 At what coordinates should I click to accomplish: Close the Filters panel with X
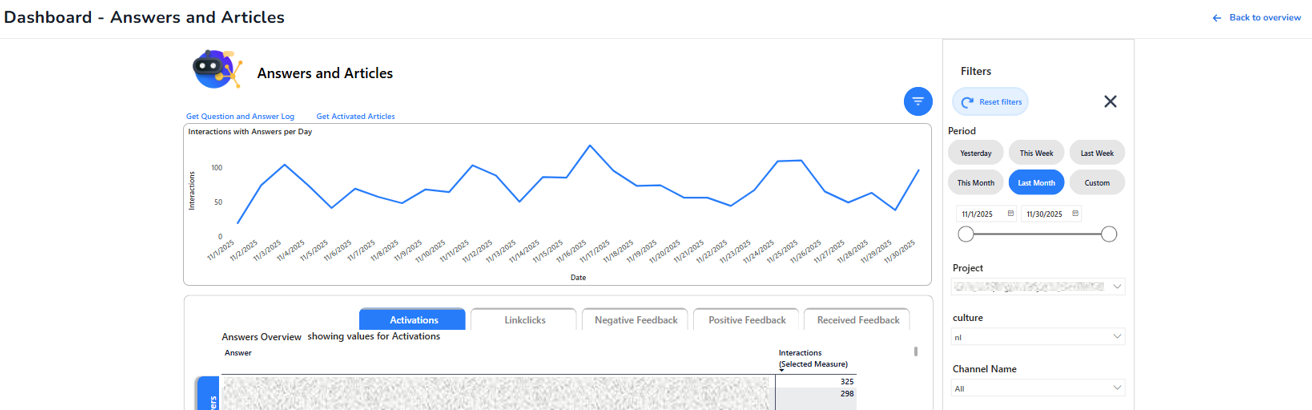point(1110,101)
